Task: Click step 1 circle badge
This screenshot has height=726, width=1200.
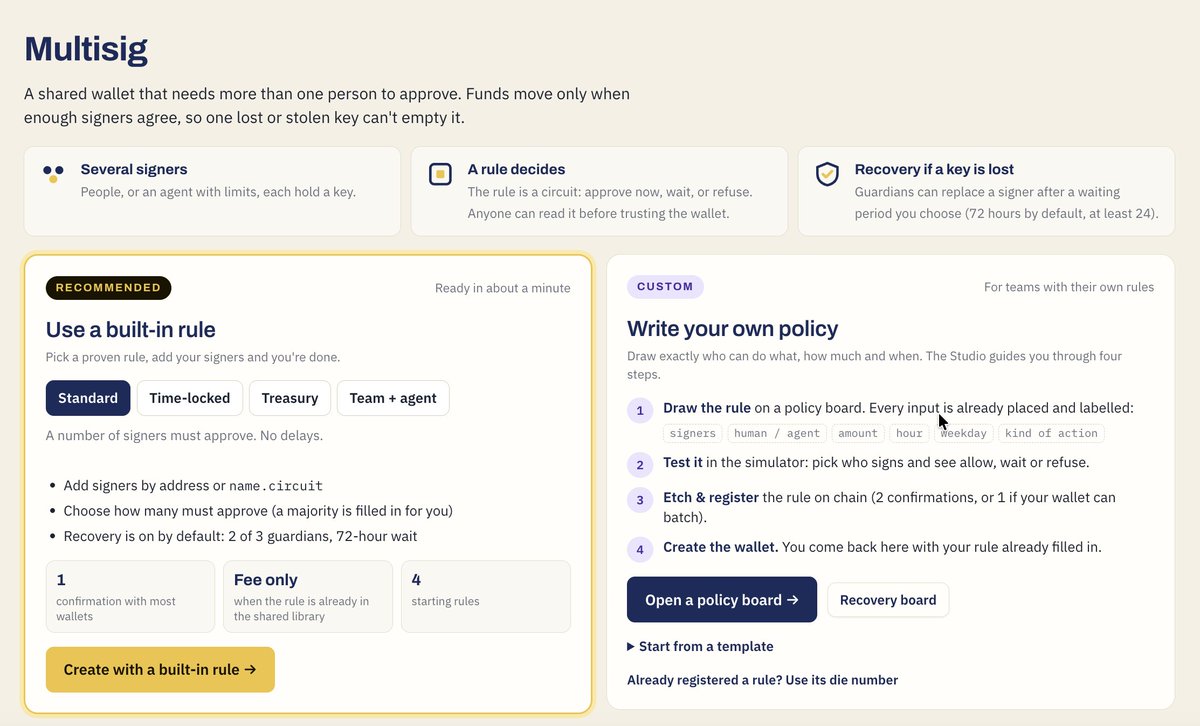Action: pos(640,411)
